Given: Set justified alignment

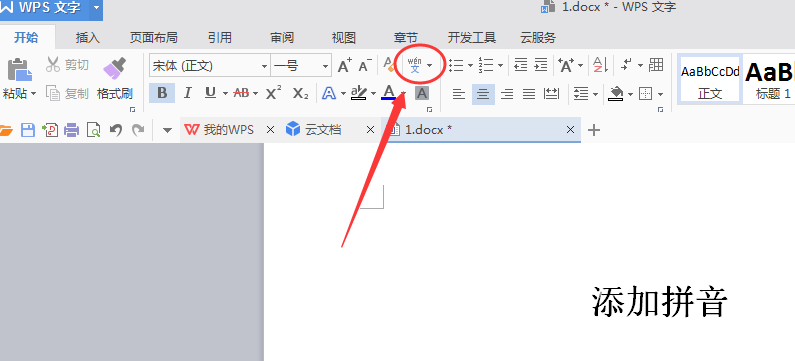Looking at the screenshot, I should pyautogui.click(x=529, y=94).
